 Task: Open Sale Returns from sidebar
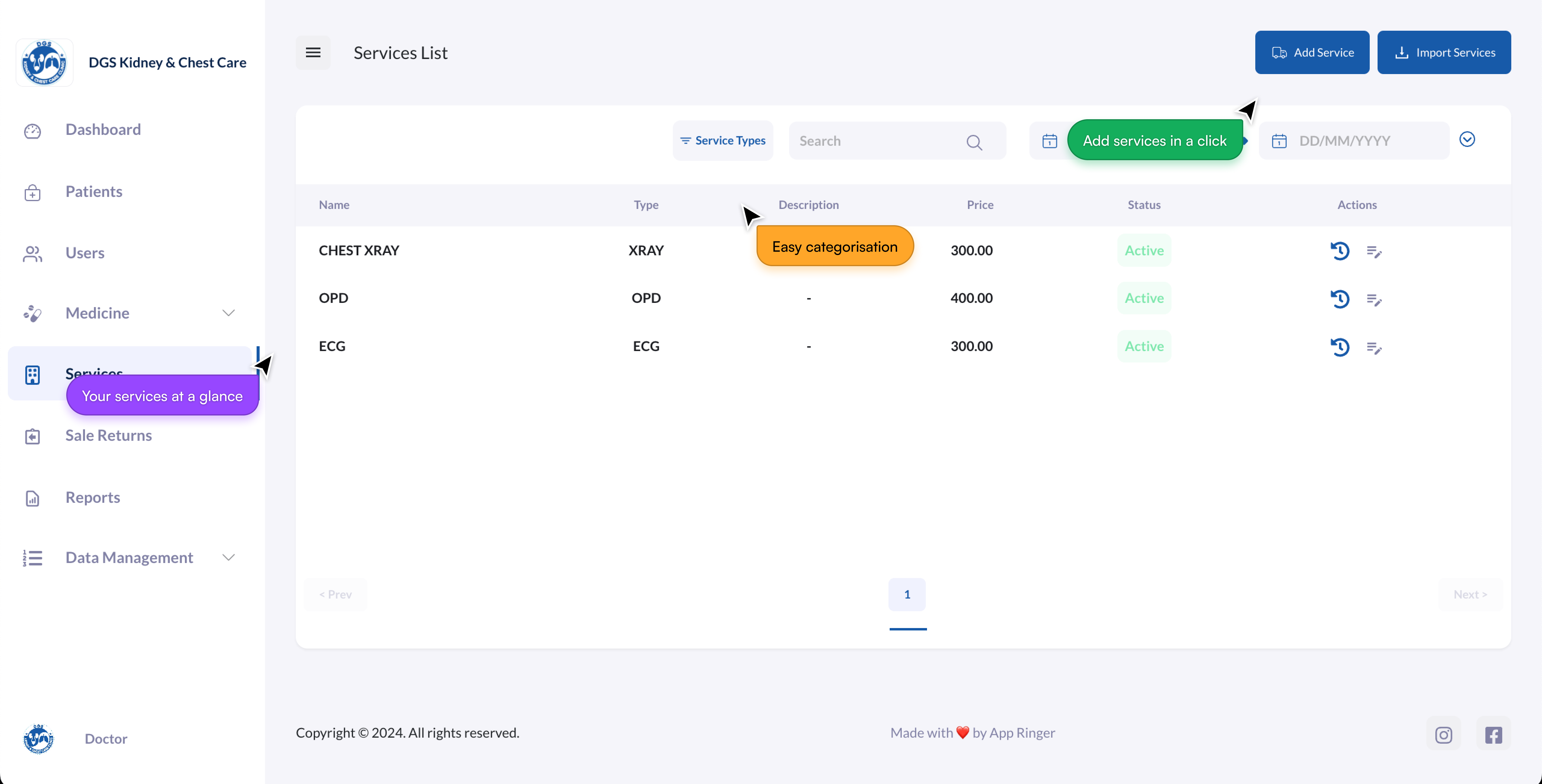(108, 436)
